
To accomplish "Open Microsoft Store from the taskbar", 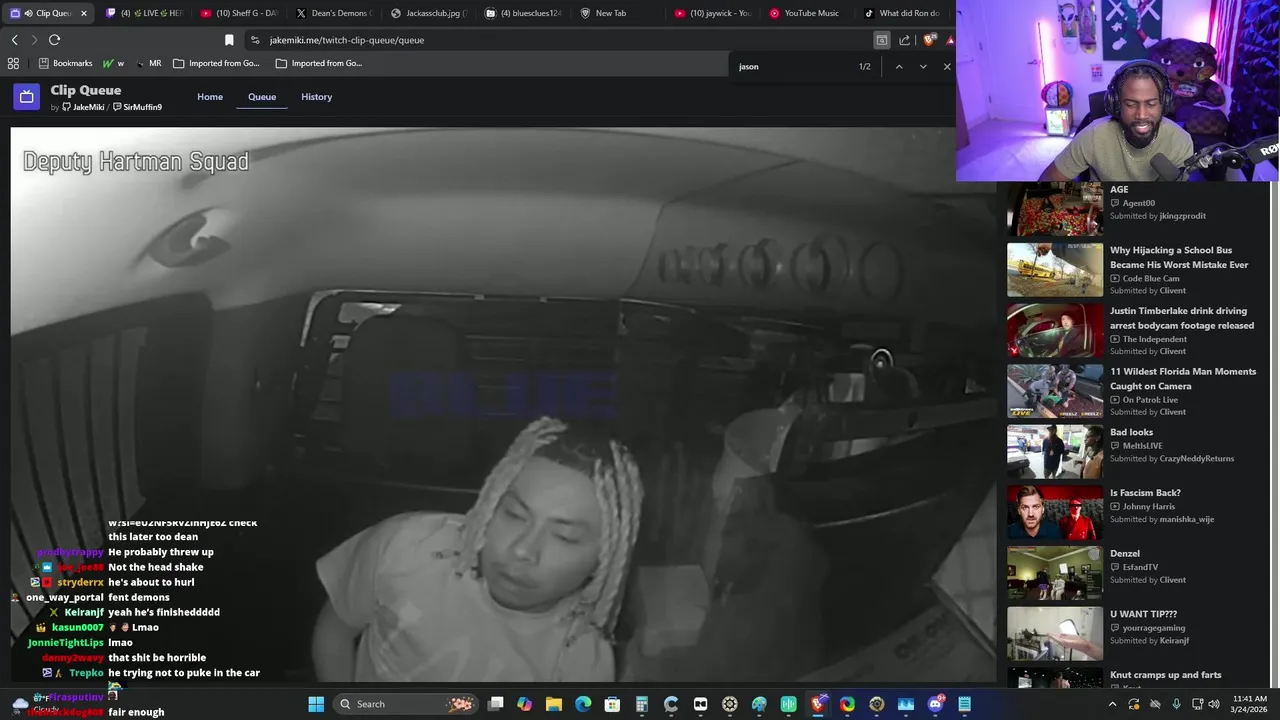I will (612, 704).
